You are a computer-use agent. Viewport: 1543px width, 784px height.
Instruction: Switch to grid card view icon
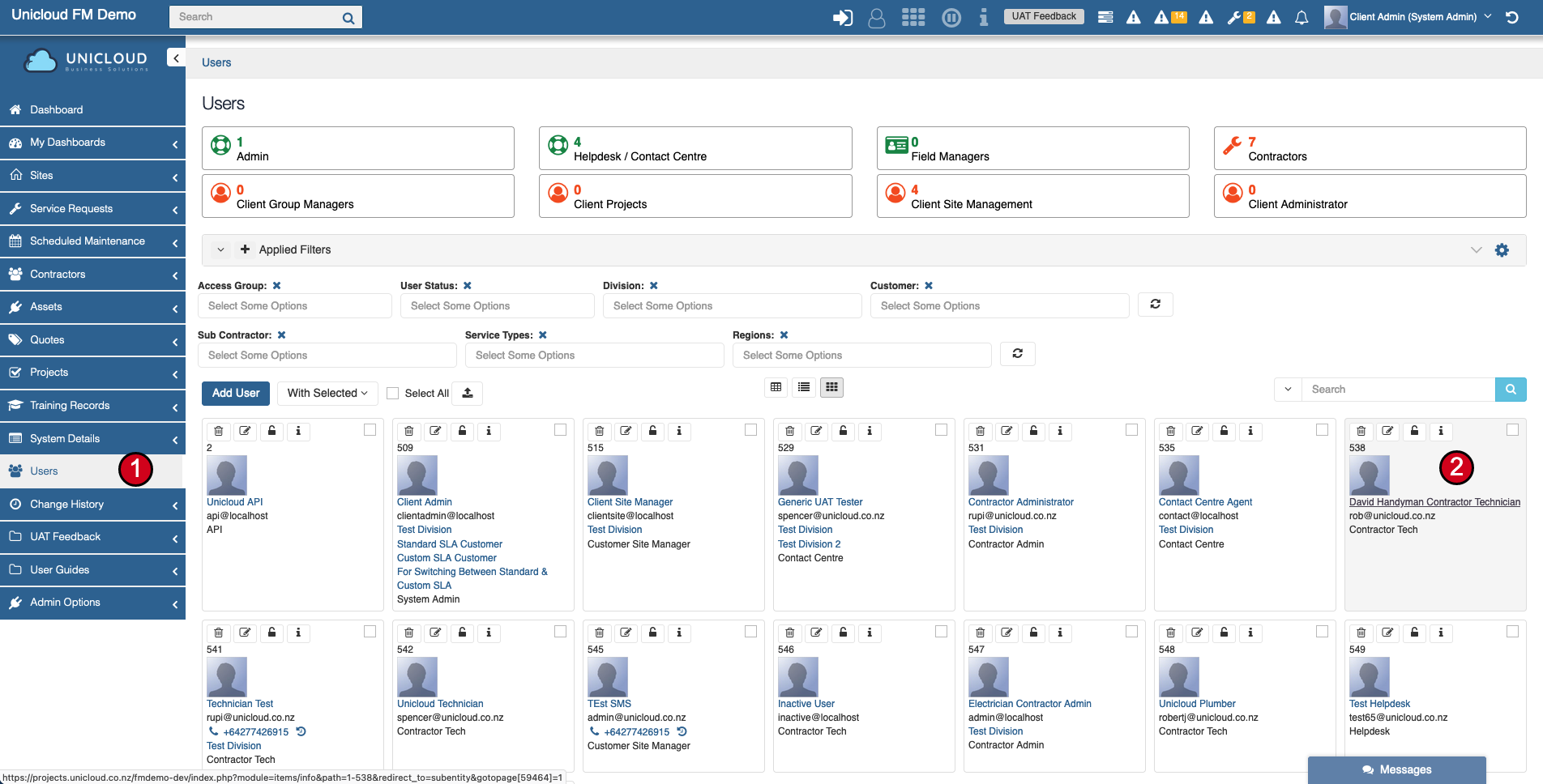coord(831,387)
